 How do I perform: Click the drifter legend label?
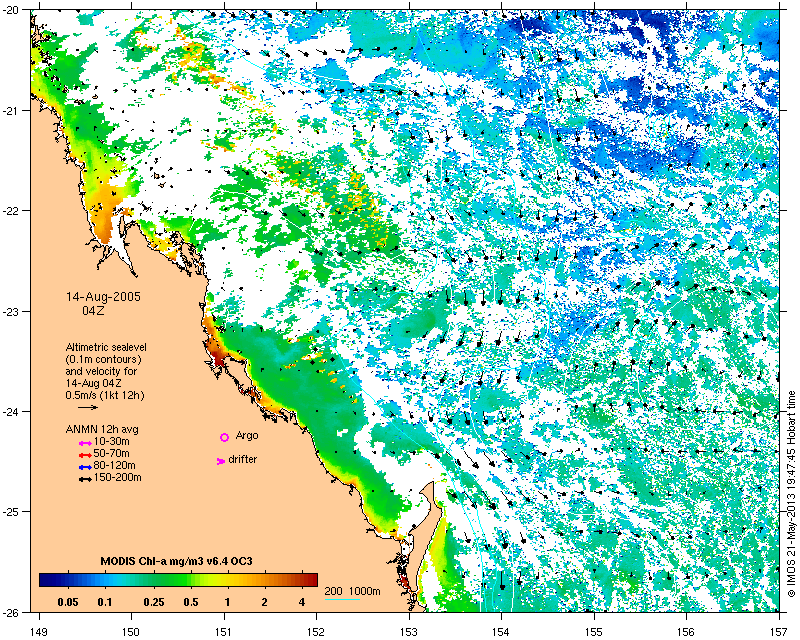(242, 459)
